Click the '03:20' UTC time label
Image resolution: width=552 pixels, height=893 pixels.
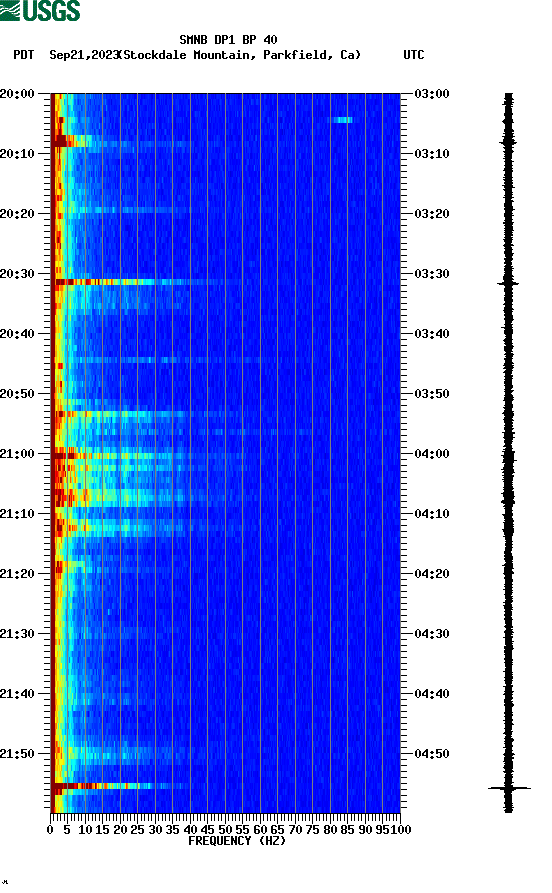pos(432,214)
